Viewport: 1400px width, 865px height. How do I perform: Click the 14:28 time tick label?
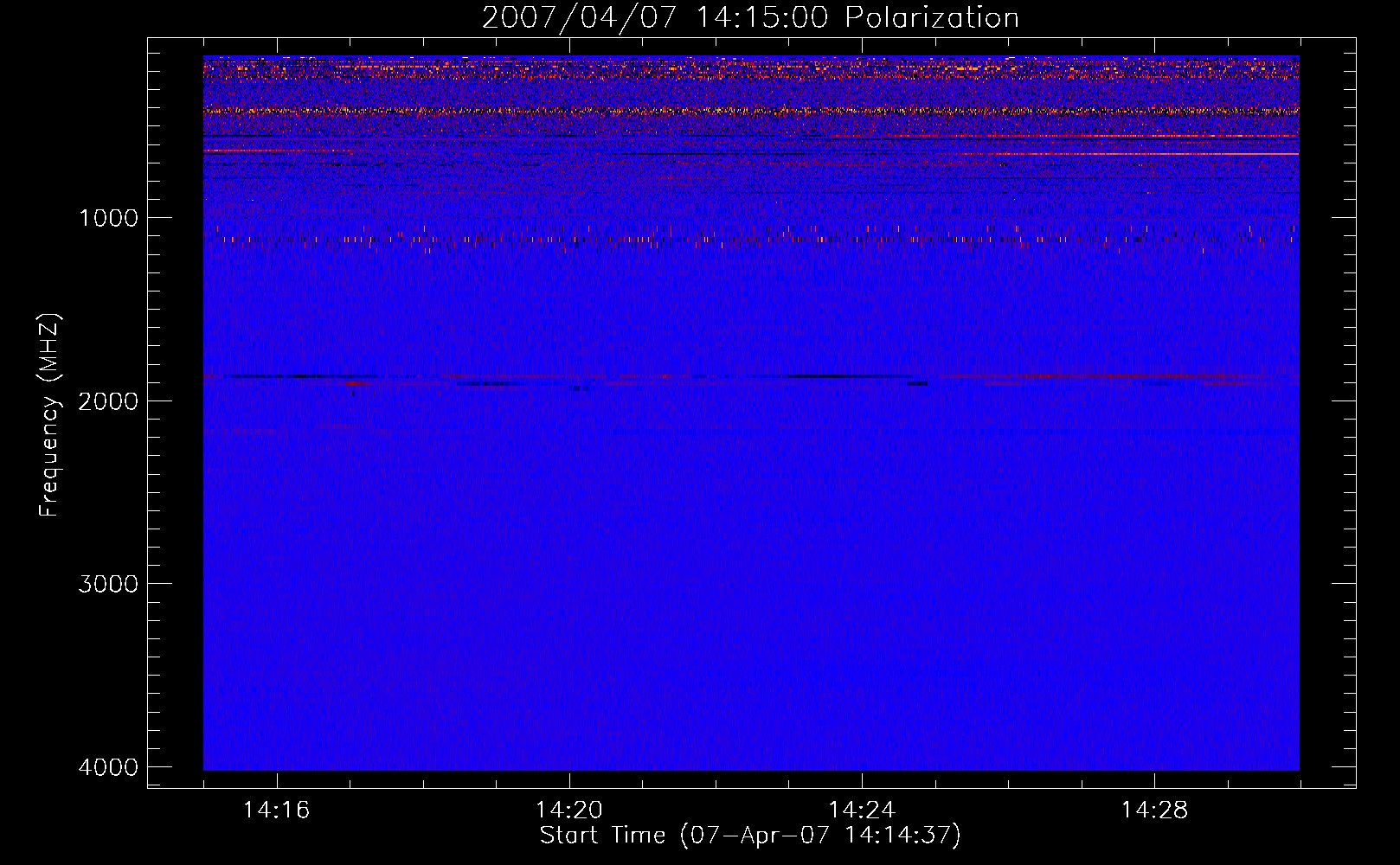[1154, 811]
